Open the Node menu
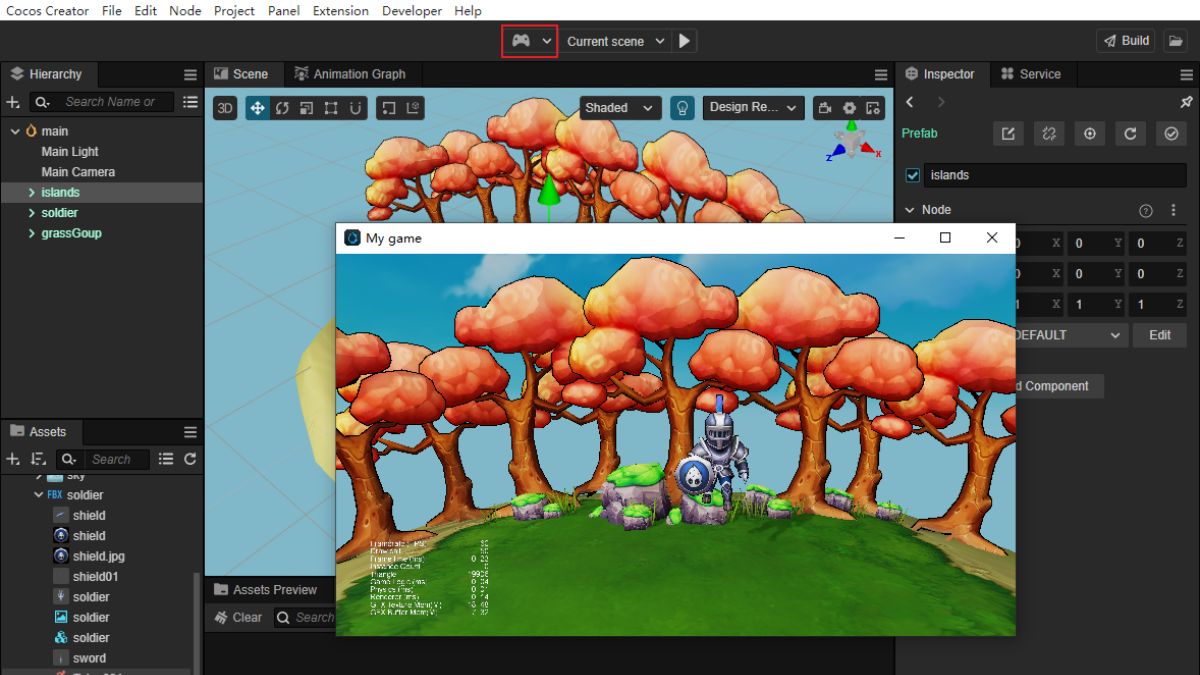Image resolution: width=1200 pixels, height=675 pixels. tap(185, 11)
